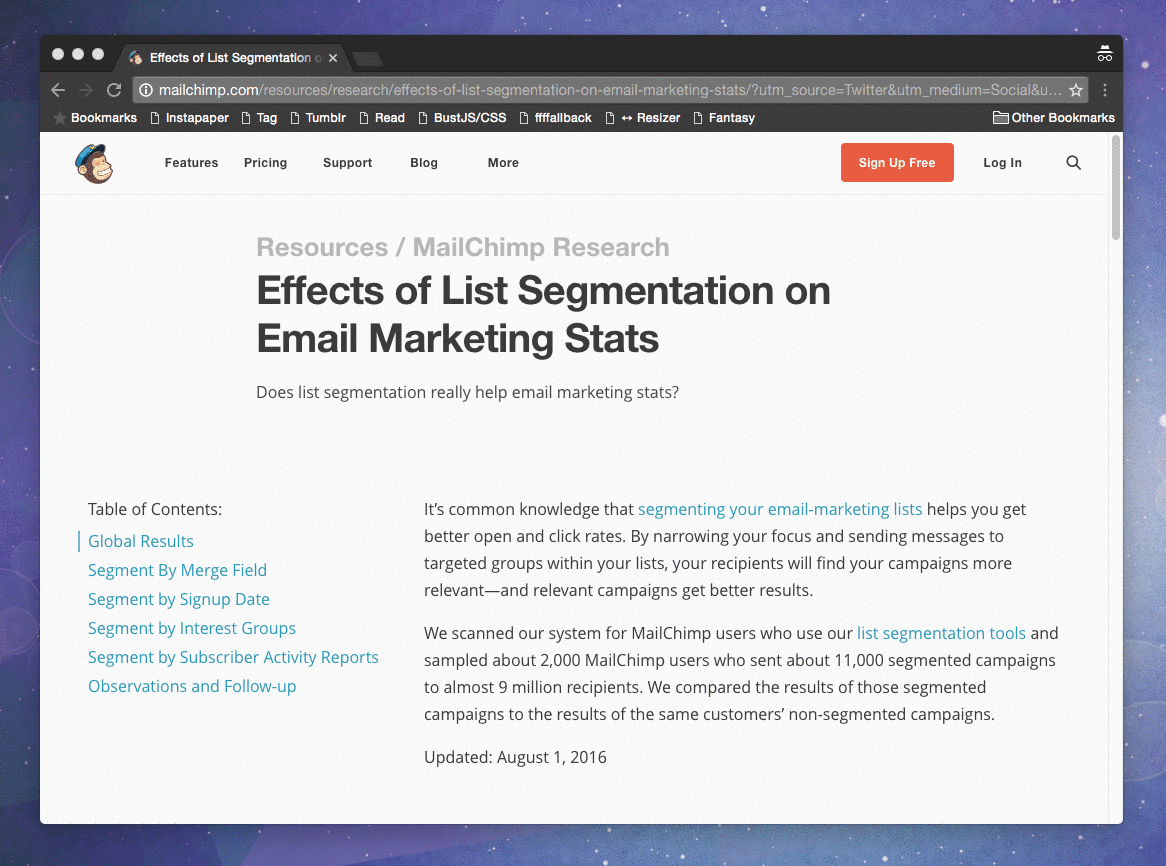Click the Sign Up Free button

point(897,163)
